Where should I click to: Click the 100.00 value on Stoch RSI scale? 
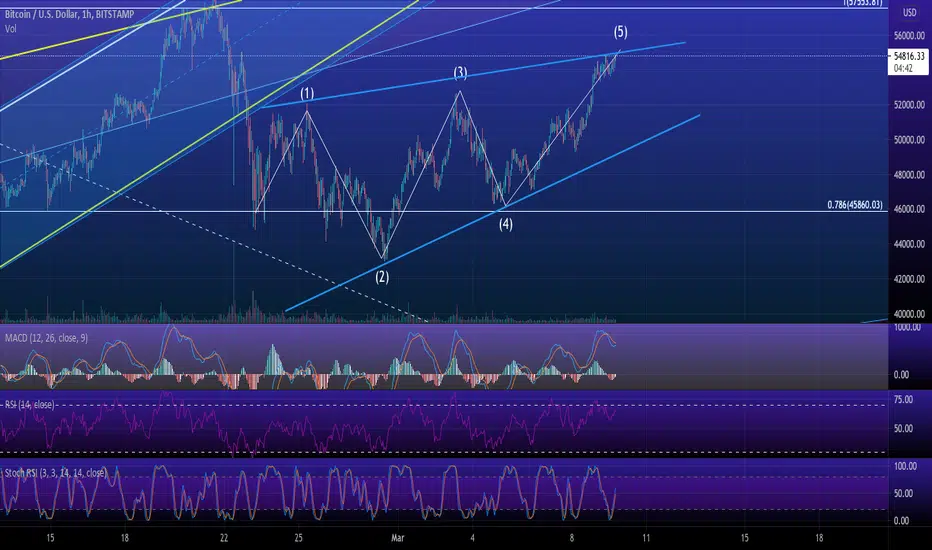tap(905, 466)
